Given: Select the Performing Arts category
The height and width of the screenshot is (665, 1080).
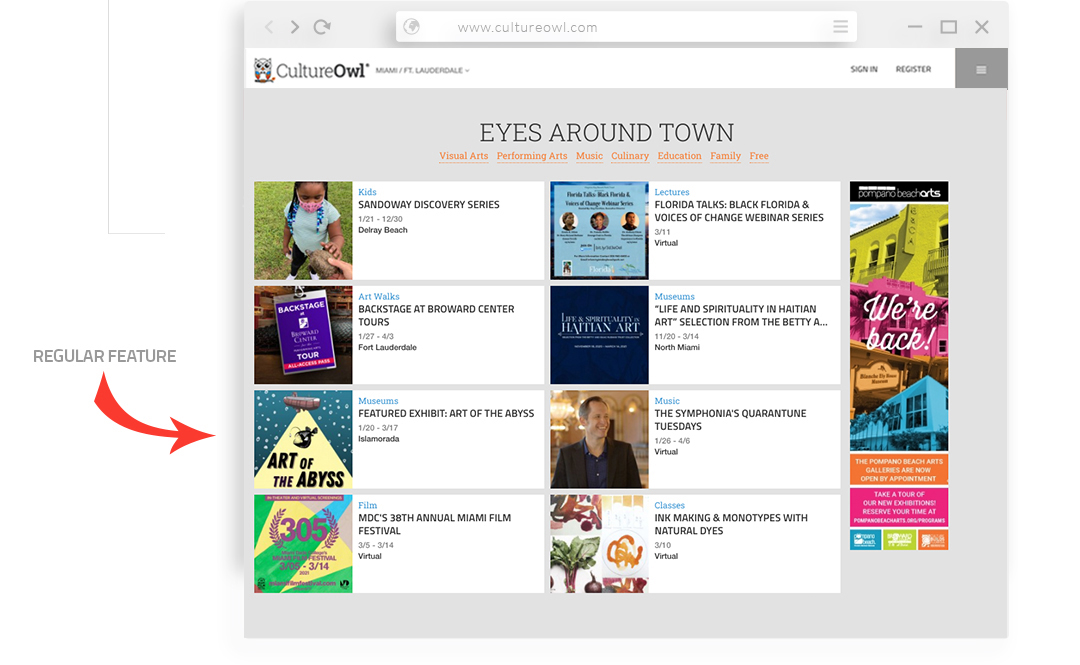Looking at the screenshot, I should 532,156.
